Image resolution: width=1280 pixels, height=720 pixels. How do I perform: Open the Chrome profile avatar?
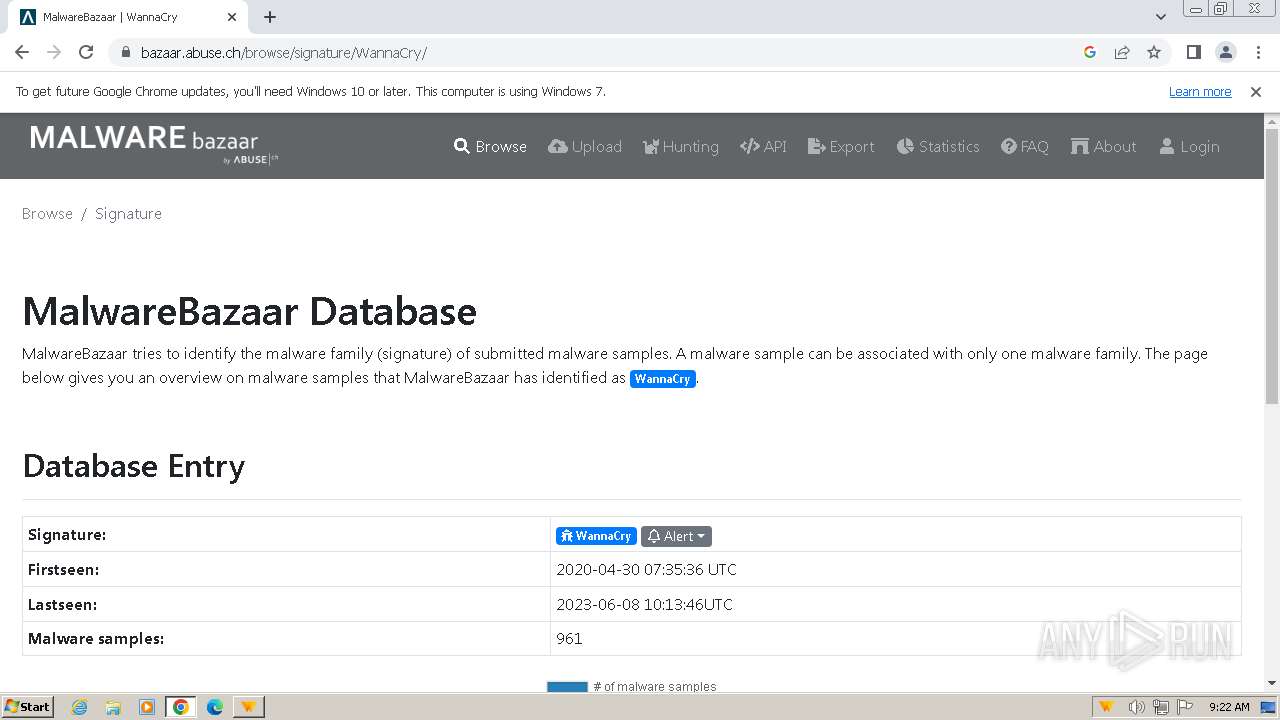pyautogui.click(x=1225, y=52)
